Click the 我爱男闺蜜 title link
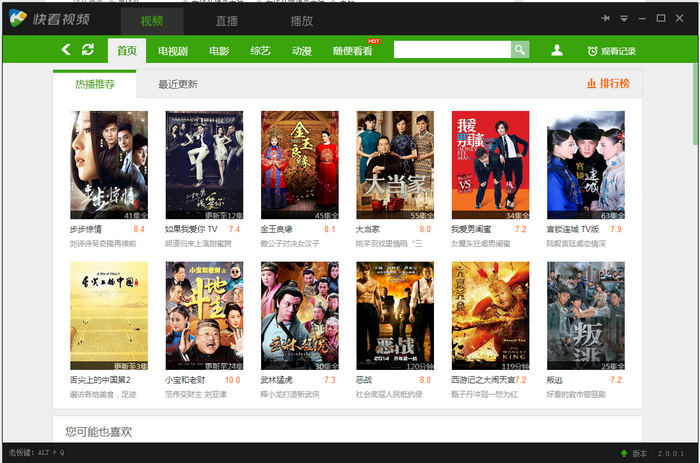Screen dimensions: 700x463 click(x=471, y=229)
